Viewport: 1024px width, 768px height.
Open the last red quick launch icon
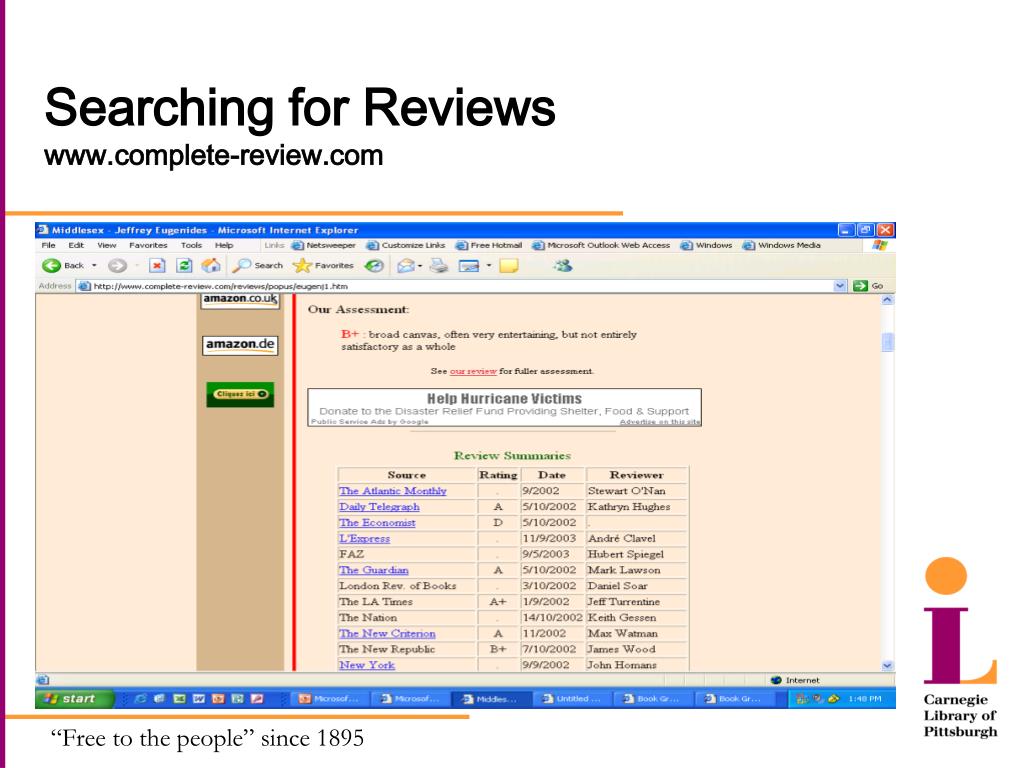(x=257, y=698)
